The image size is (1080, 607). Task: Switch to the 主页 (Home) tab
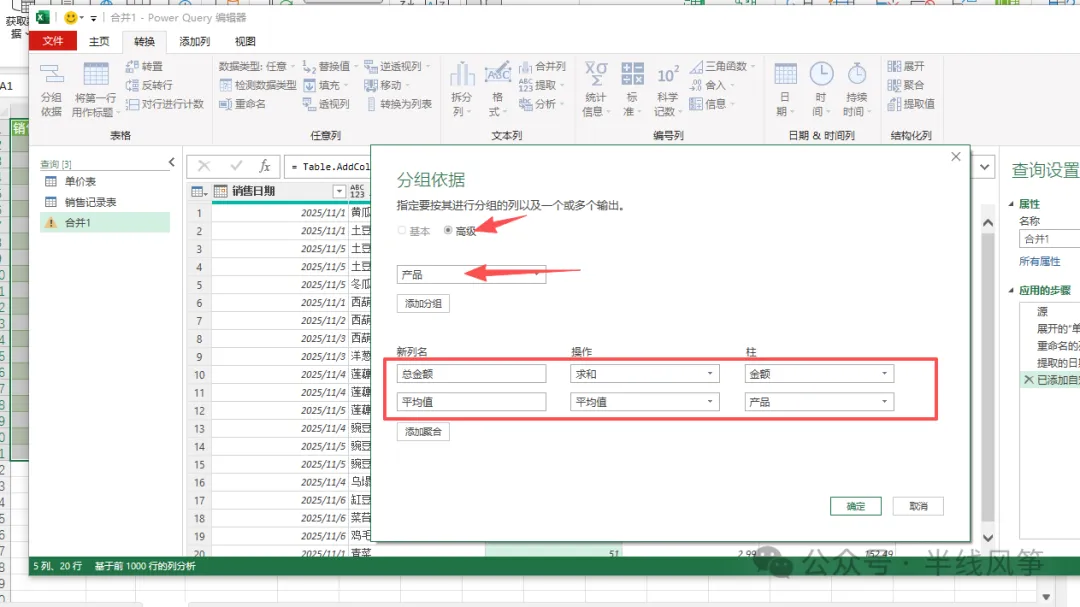point(99,41)
